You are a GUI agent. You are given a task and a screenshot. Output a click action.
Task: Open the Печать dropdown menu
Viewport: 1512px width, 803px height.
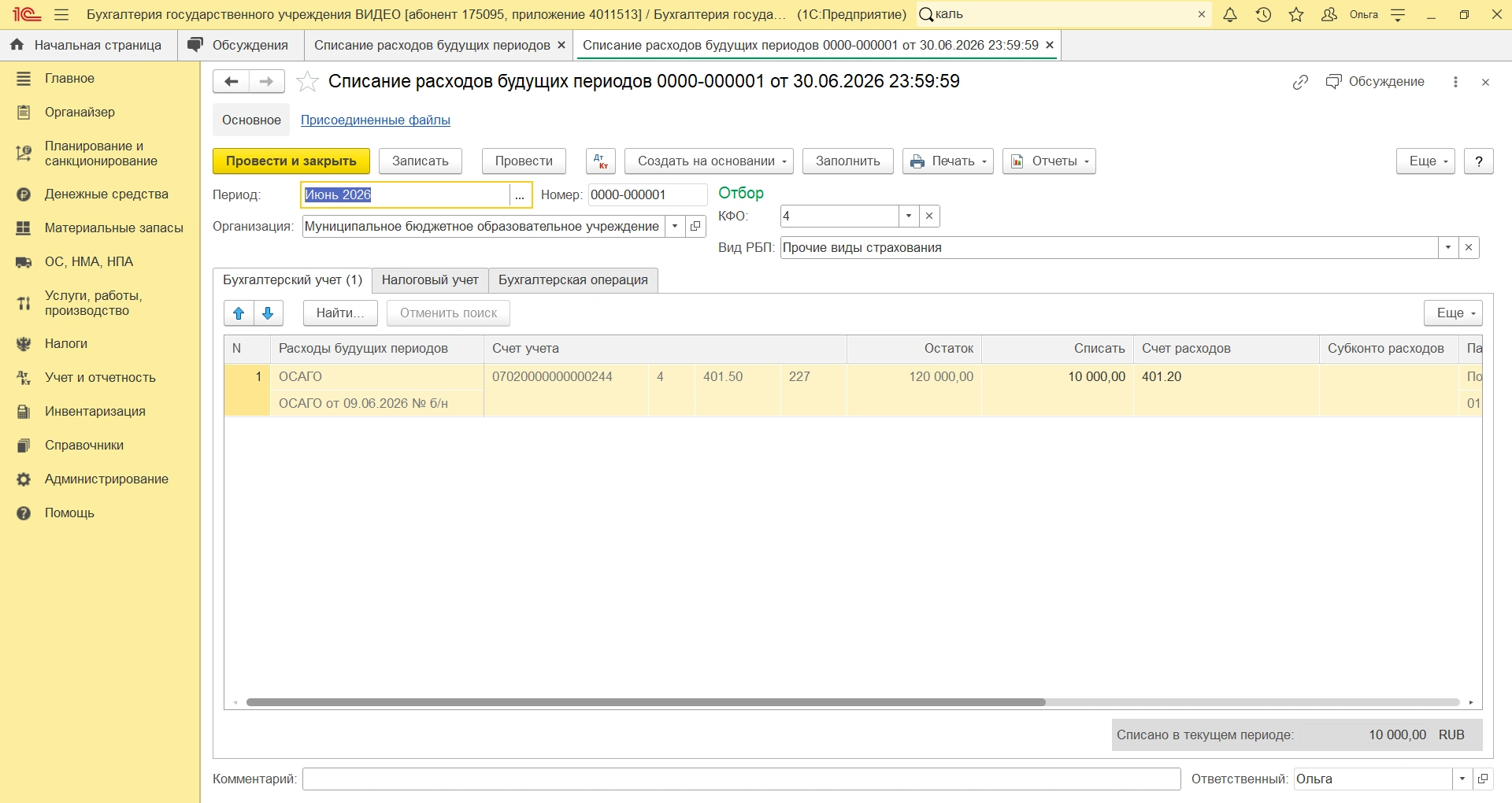[948, 161]
